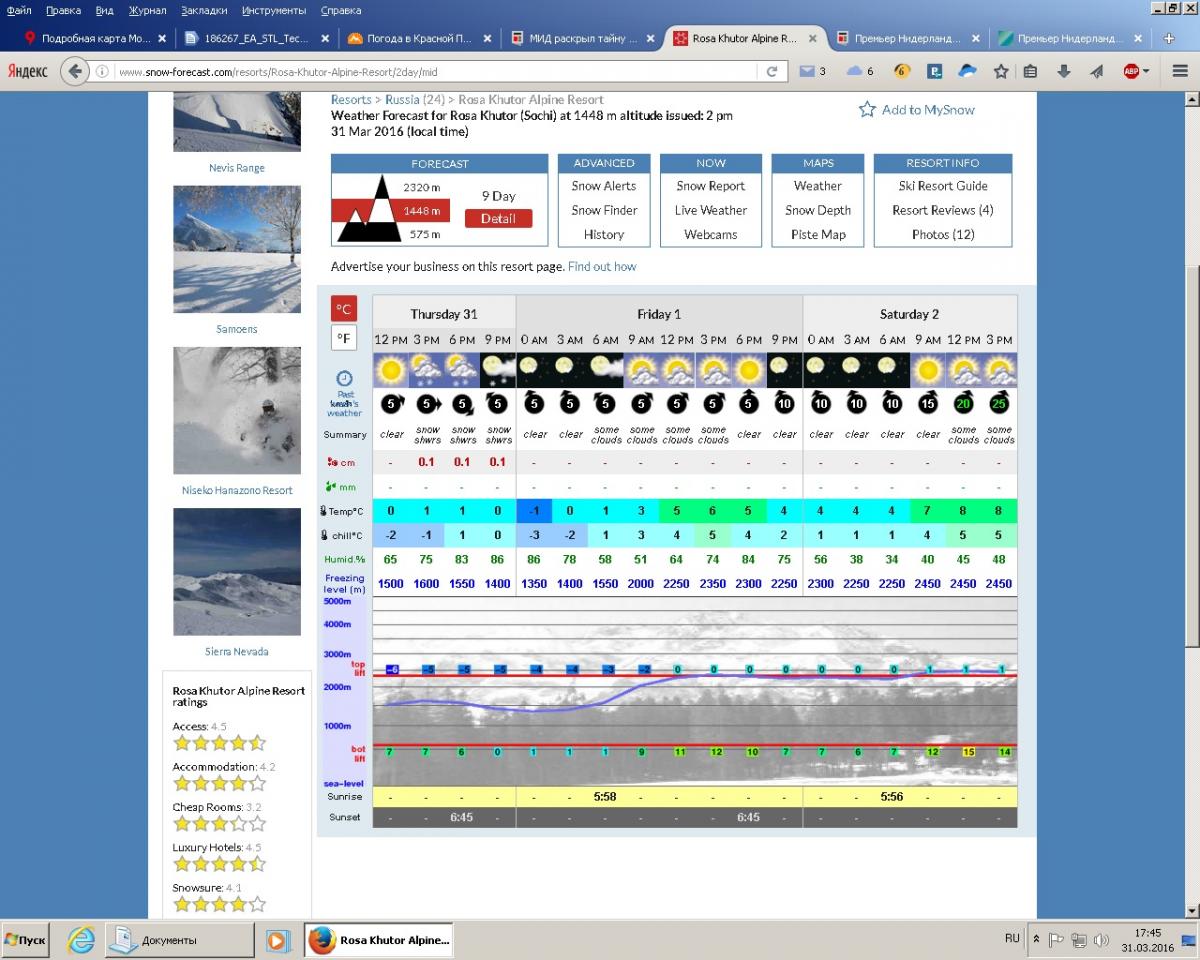Switch to the 186267_EA_STL_Tec... tab
The height and width of the screenshot is (960, 1200).
(x=257, y=39)
